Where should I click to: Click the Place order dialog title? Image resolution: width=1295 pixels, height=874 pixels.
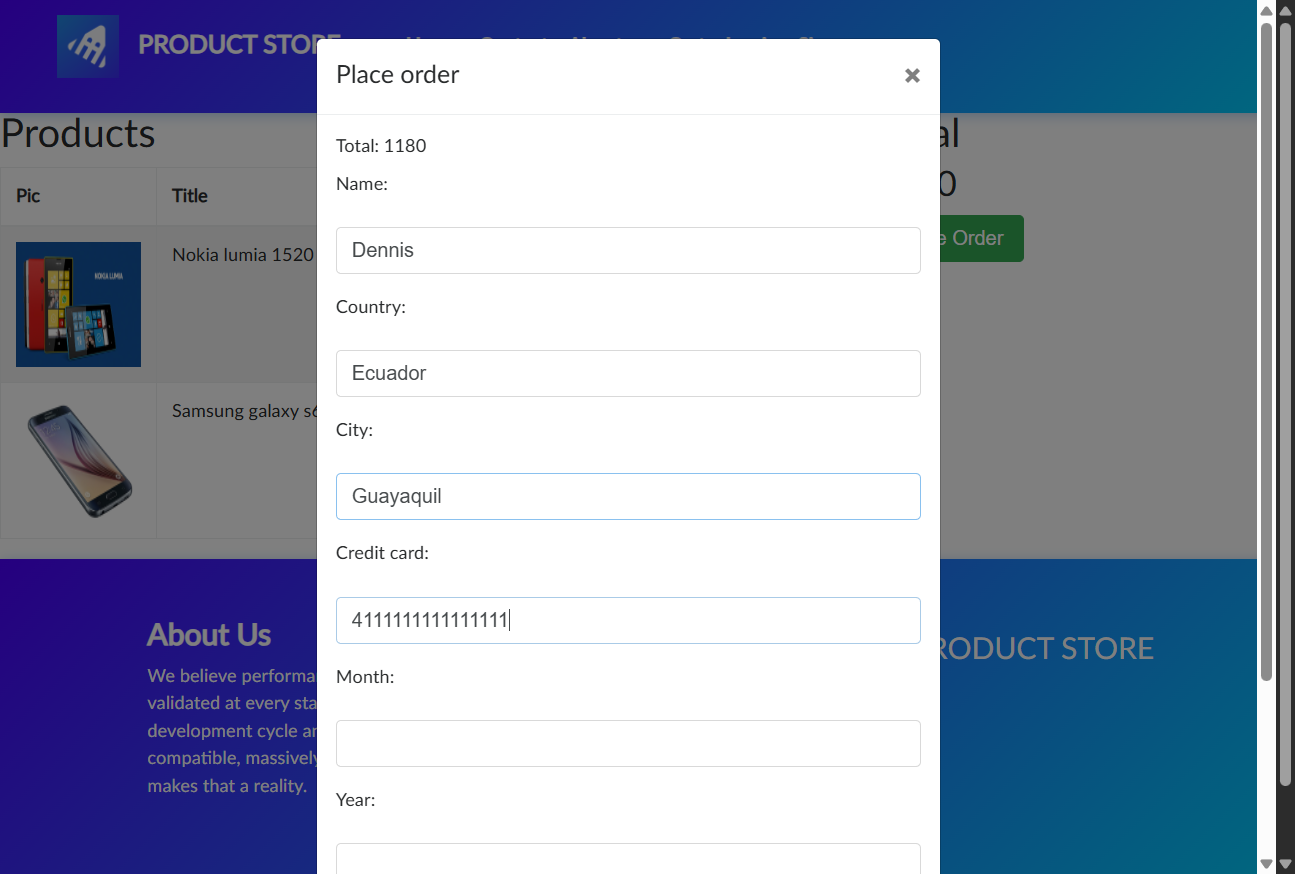(x=398, y=75)
